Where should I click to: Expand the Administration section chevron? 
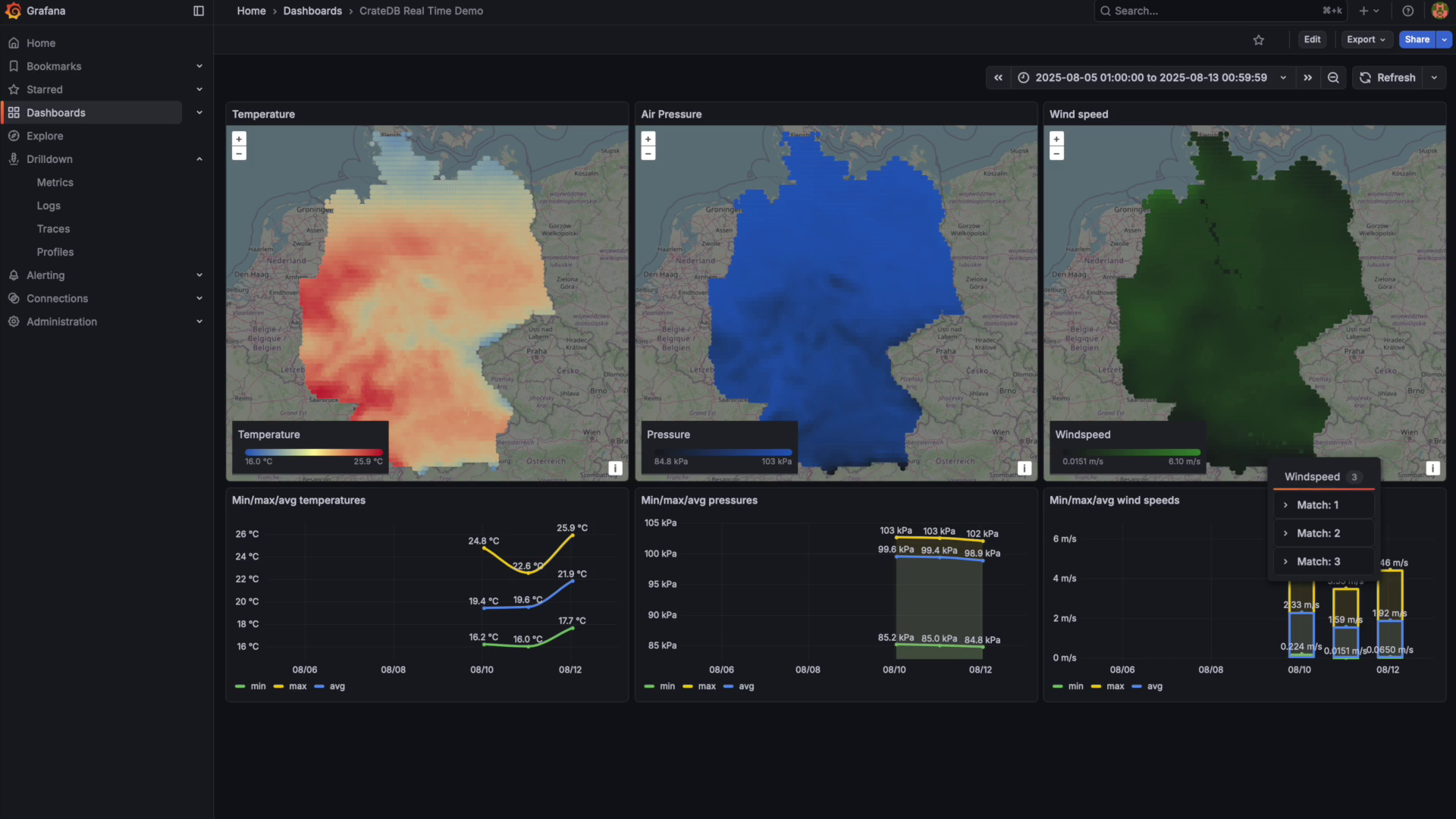pyautogui.click(x=199, y=322)
